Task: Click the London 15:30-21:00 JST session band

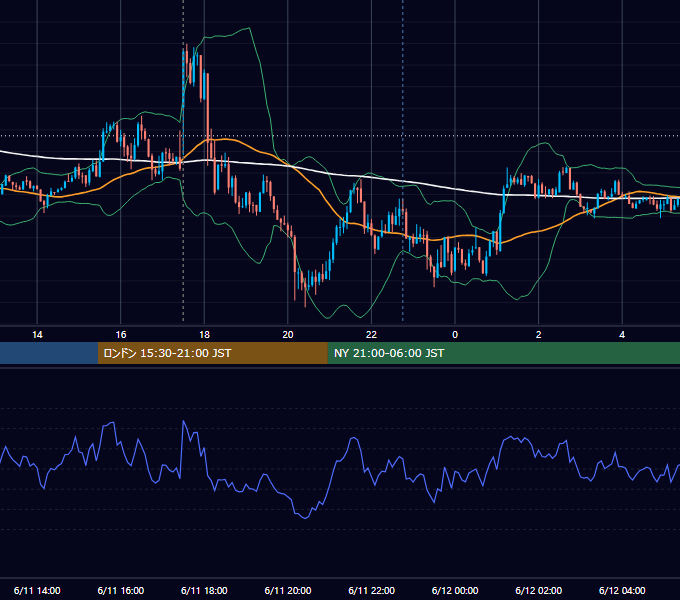Action: [x=212, y=353]
